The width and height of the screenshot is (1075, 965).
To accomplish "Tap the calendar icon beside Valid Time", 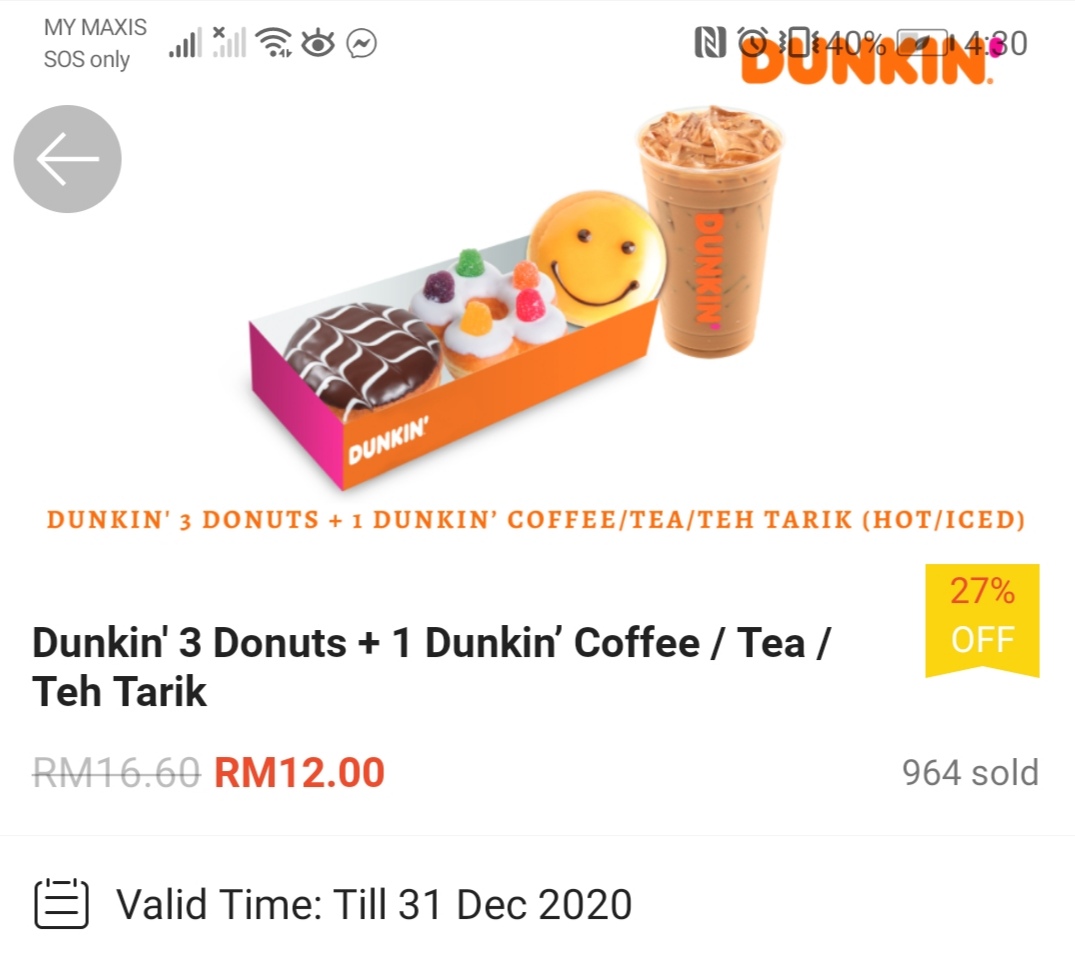I will tap(62, 904).
